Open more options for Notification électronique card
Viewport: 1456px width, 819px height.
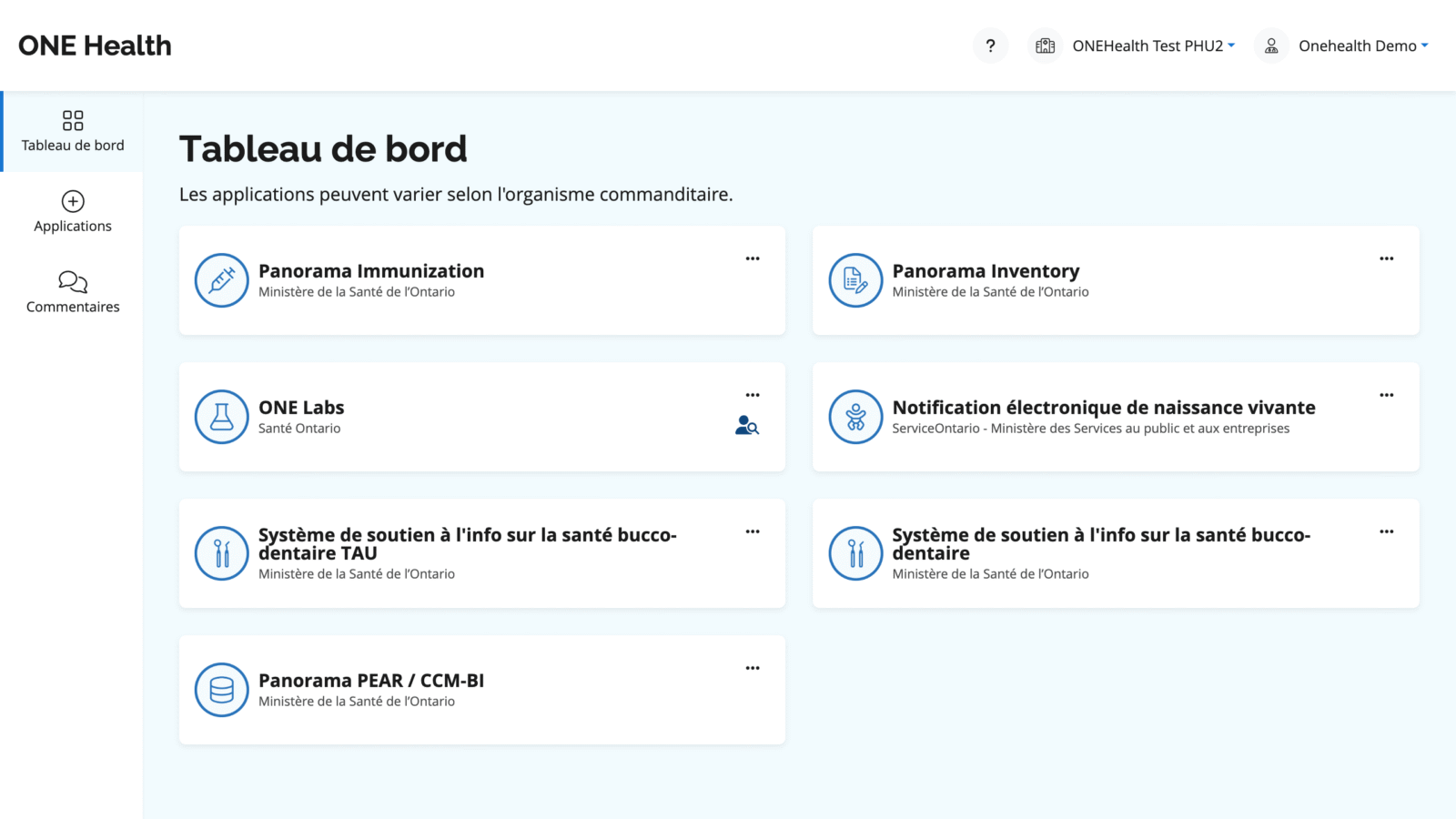click(x=1386, y=395)
